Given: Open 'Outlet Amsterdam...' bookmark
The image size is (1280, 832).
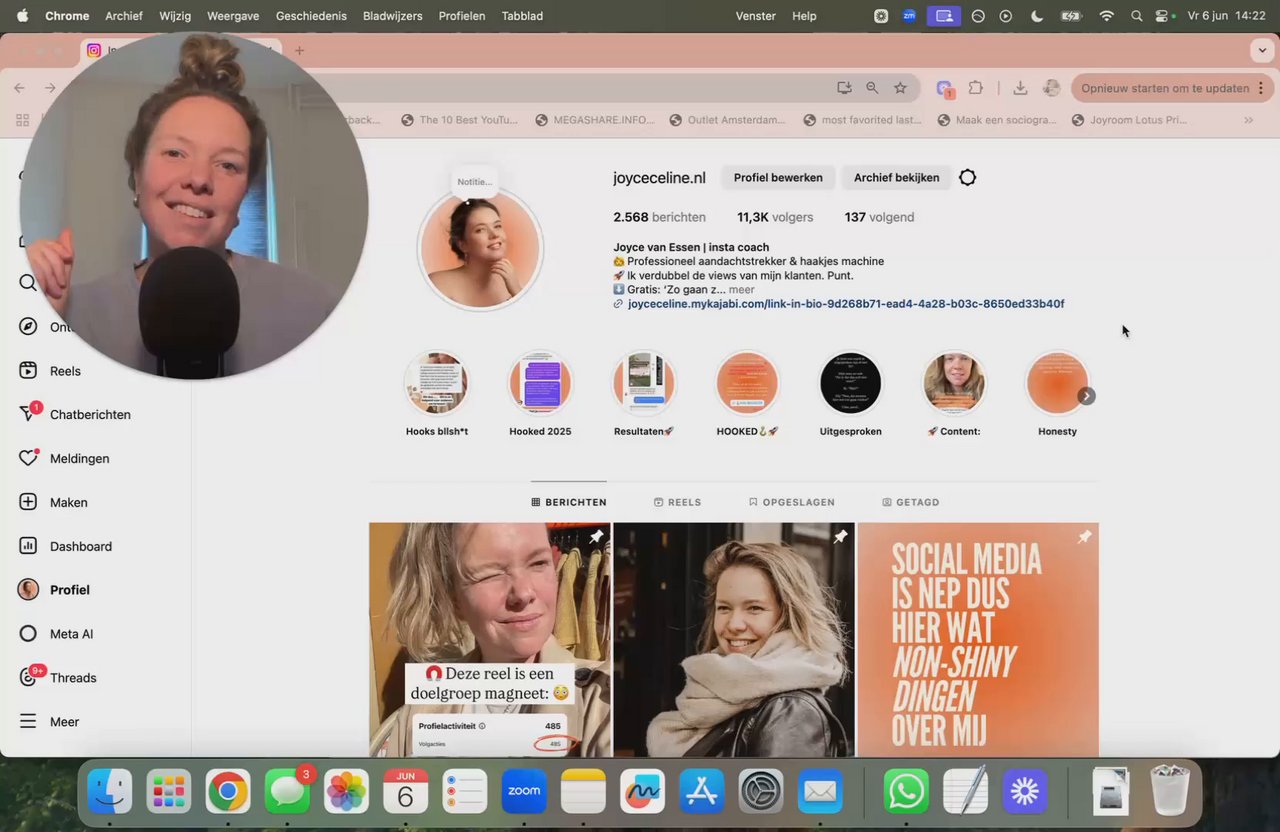Looking at the screenshot, I should [727, 120].
